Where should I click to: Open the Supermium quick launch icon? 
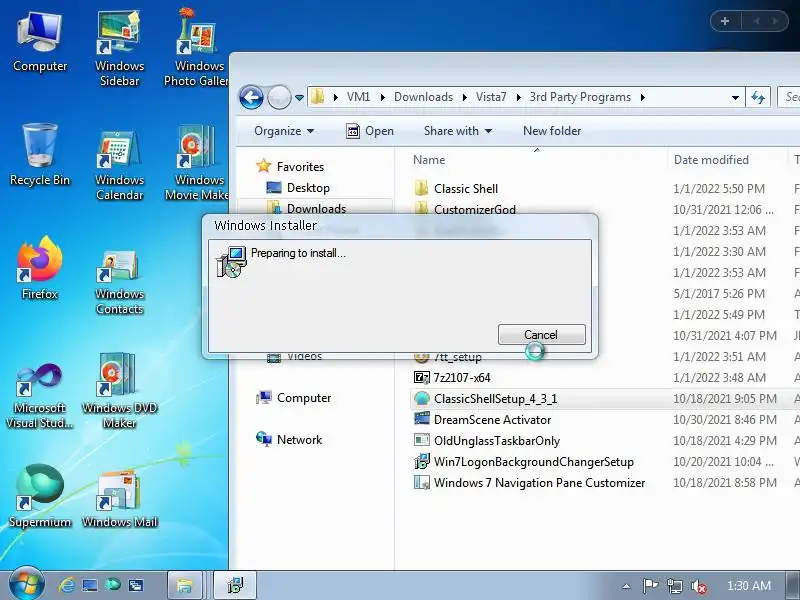coord(113,585)
